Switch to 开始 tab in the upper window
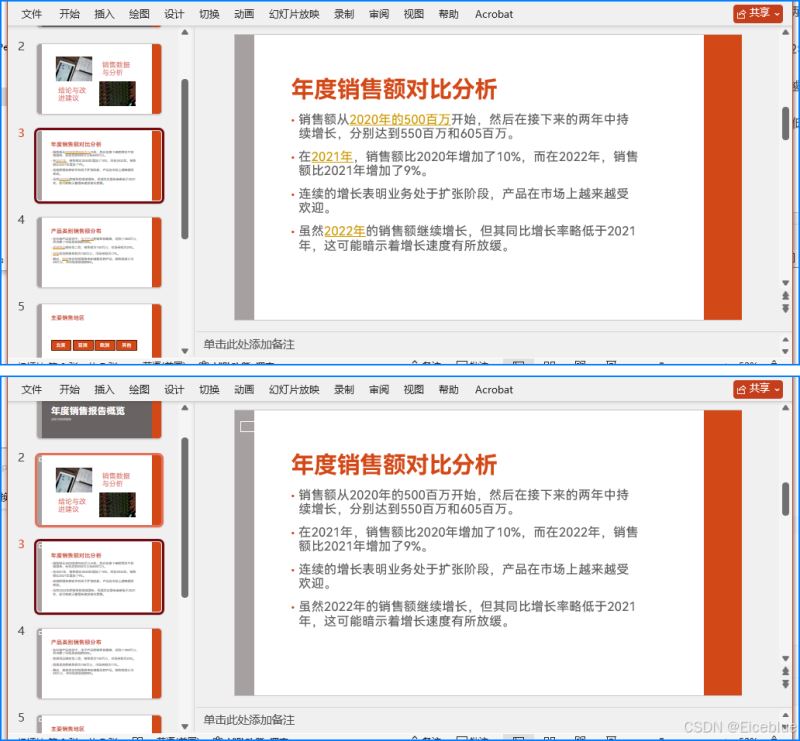This screenshot has width=800, height=741. pyautogui.click(x=69, y=14)
